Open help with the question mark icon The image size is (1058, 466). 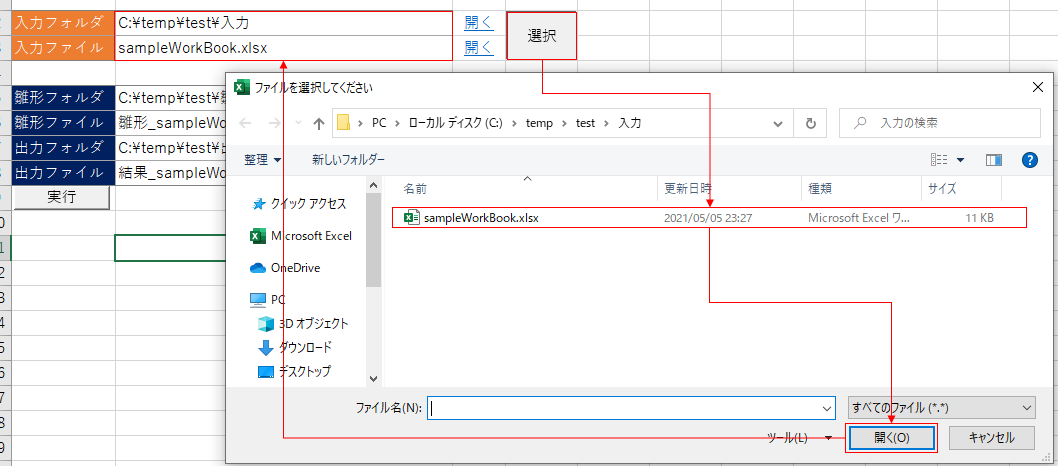click(1030, 160)
